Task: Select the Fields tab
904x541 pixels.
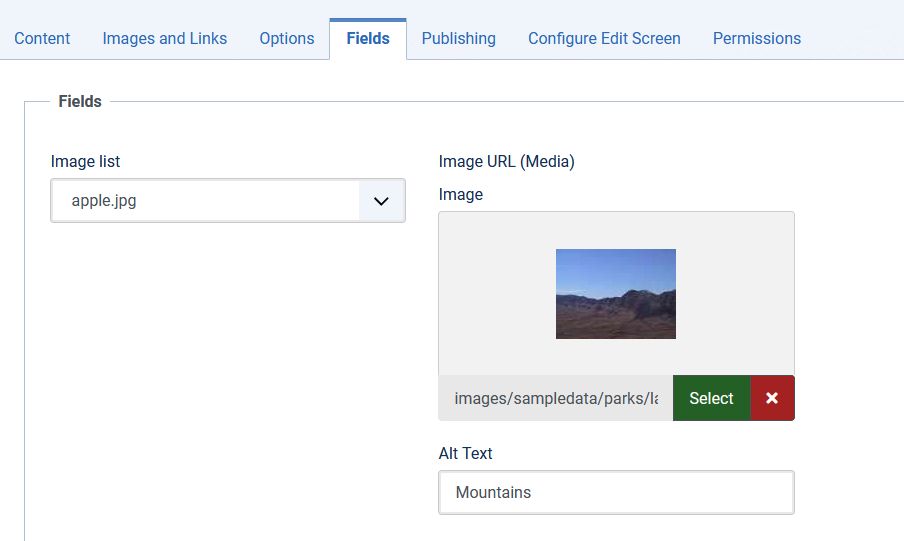Action: [368, 38]
